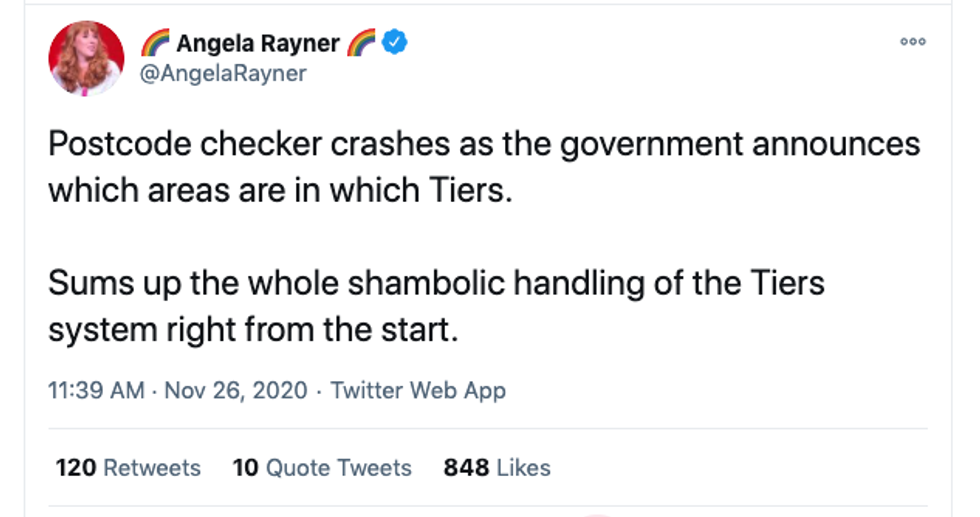
Task: Click the blue verified badge
Action: point(396,44)
